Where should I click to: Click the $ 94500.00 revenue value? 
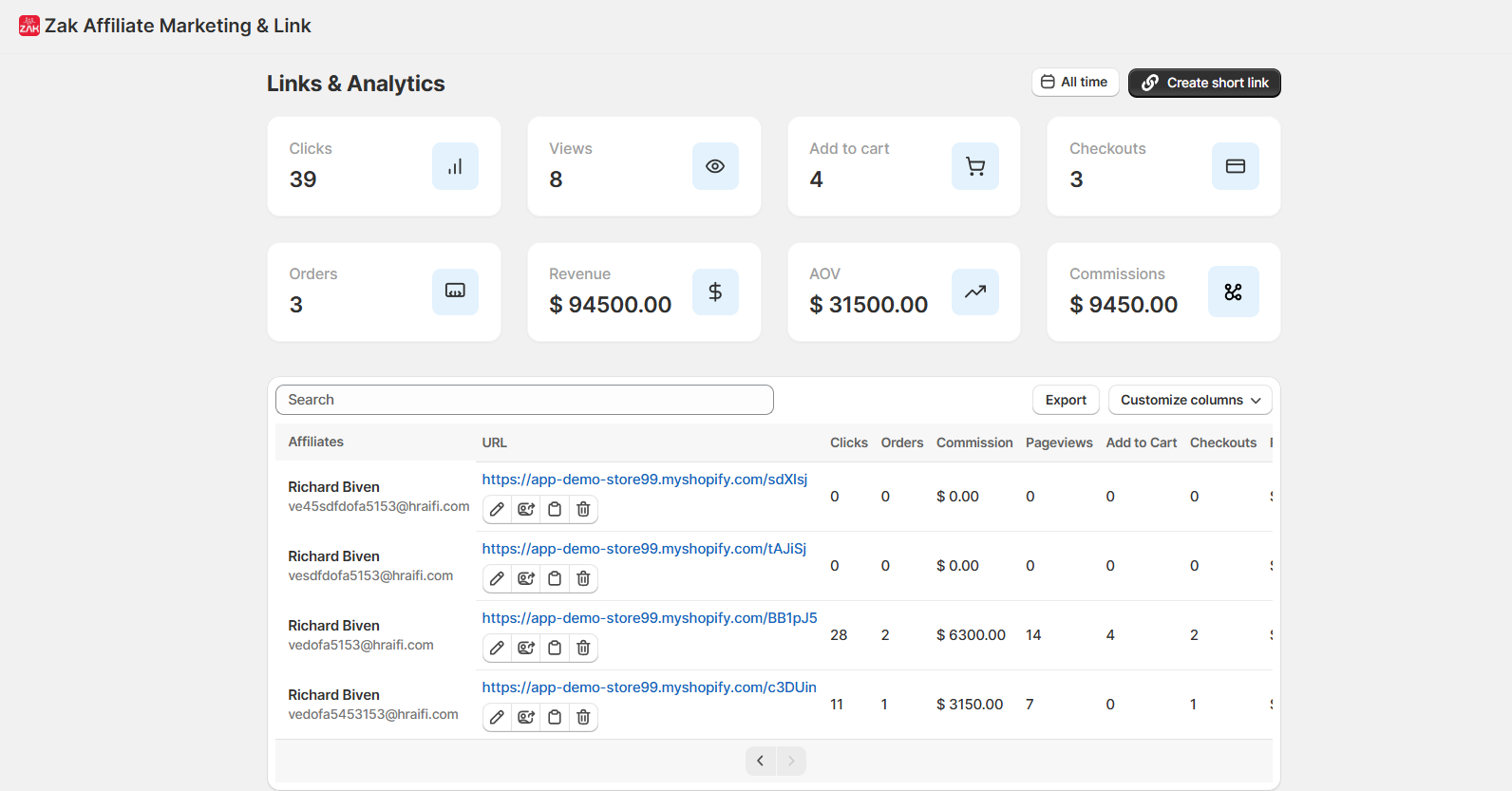point(611,305)
